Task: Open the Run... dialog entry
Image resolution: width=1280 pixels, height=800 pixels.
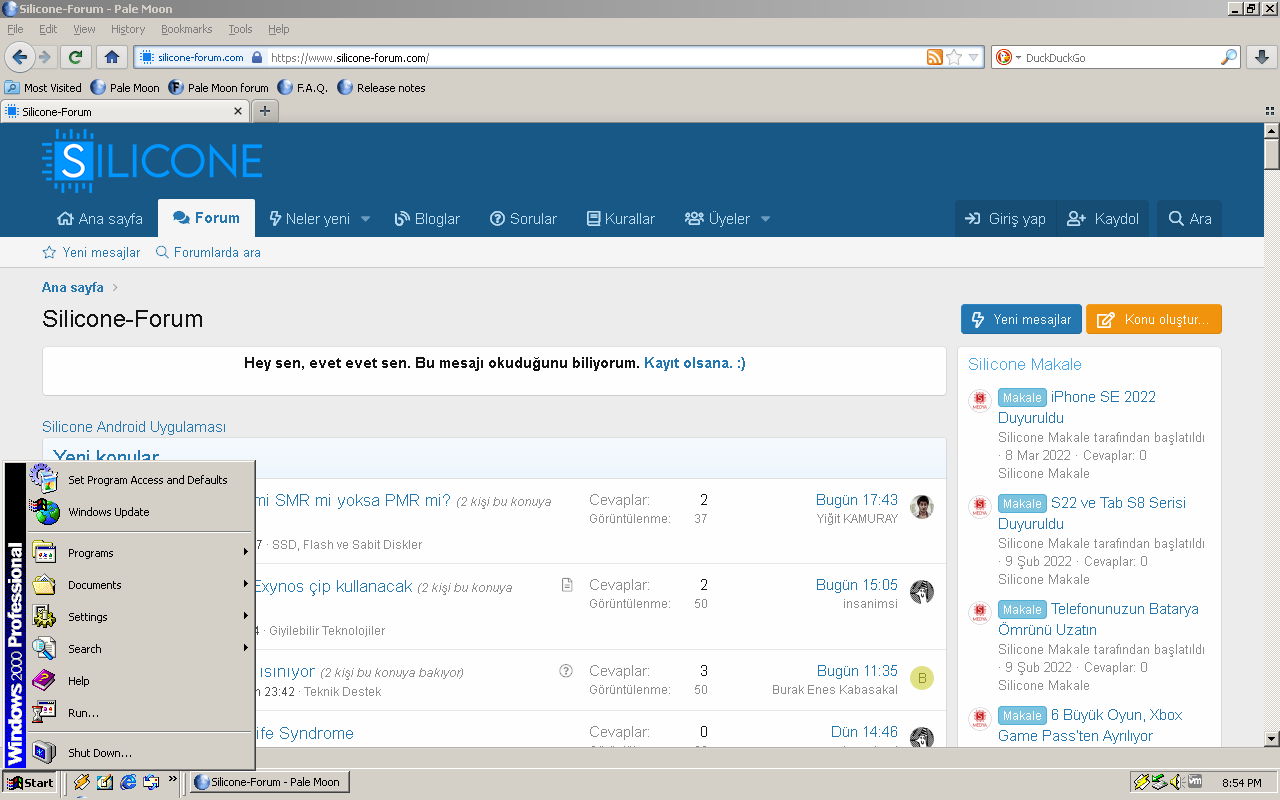Action: pos(140,713)
